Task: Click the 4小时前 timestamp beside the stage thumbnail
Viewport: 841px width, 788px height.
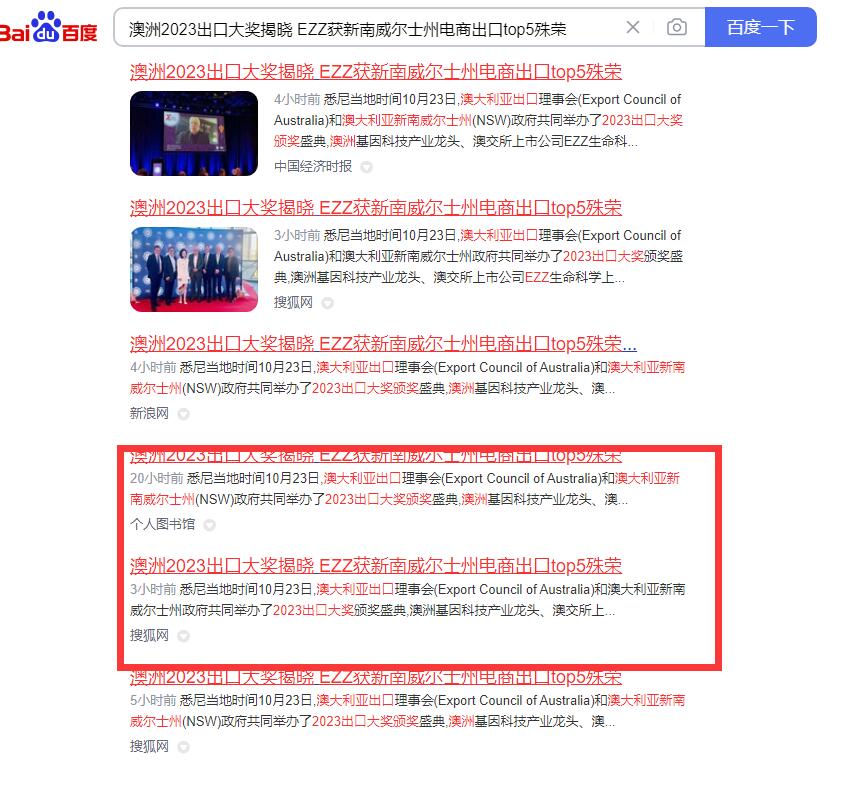Action: [297, 100]
